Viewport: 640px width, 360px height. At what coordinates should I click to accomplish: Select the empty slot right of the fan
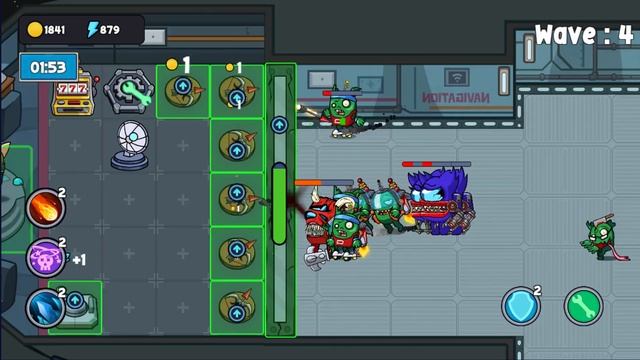(183, 145)
